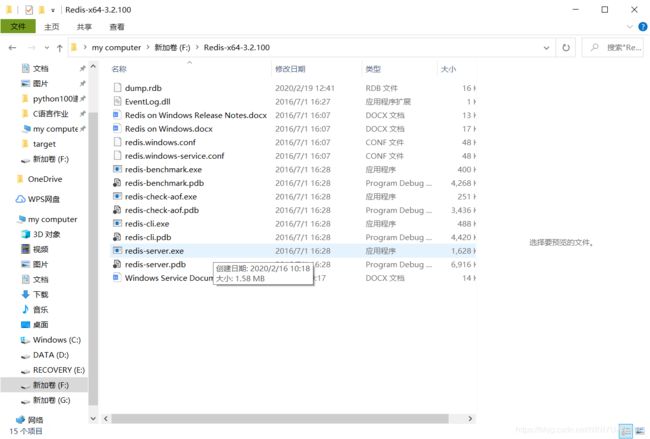Sort by 名称 column header
Image resolution: width=650 pixels, height=439 pixels.
[x=119, y=69]
